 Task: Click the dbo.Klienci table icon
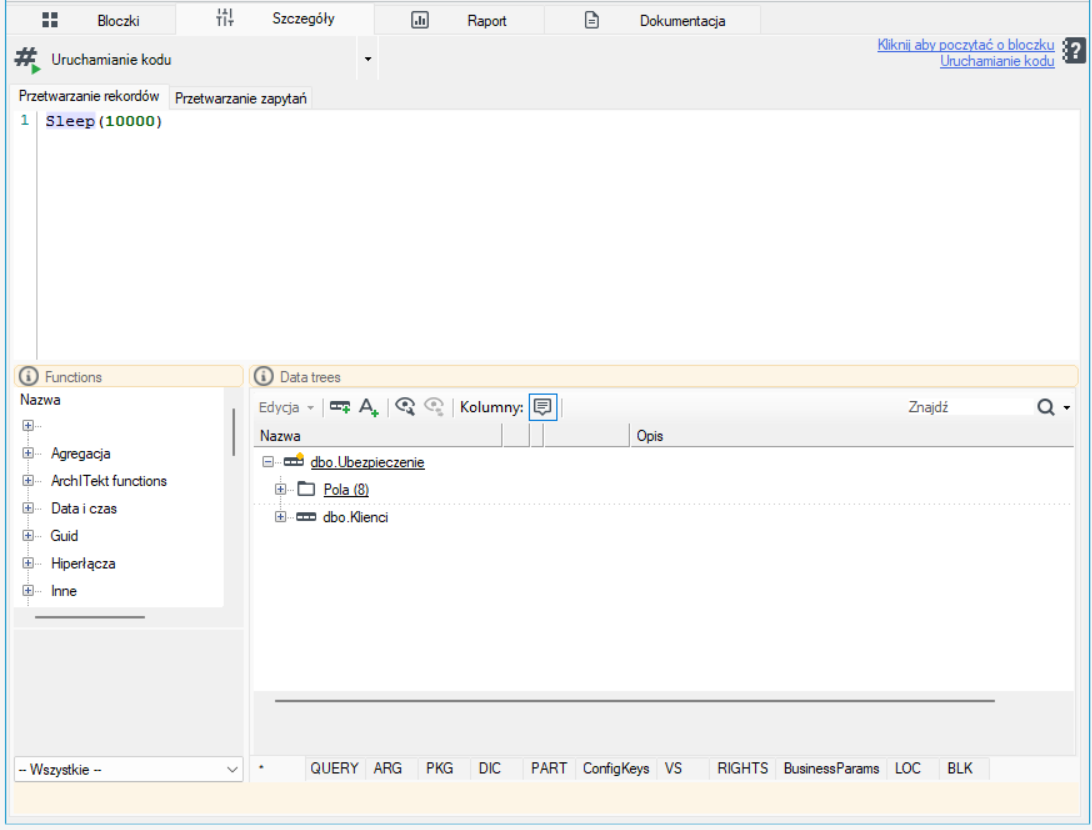click(306, 517)
